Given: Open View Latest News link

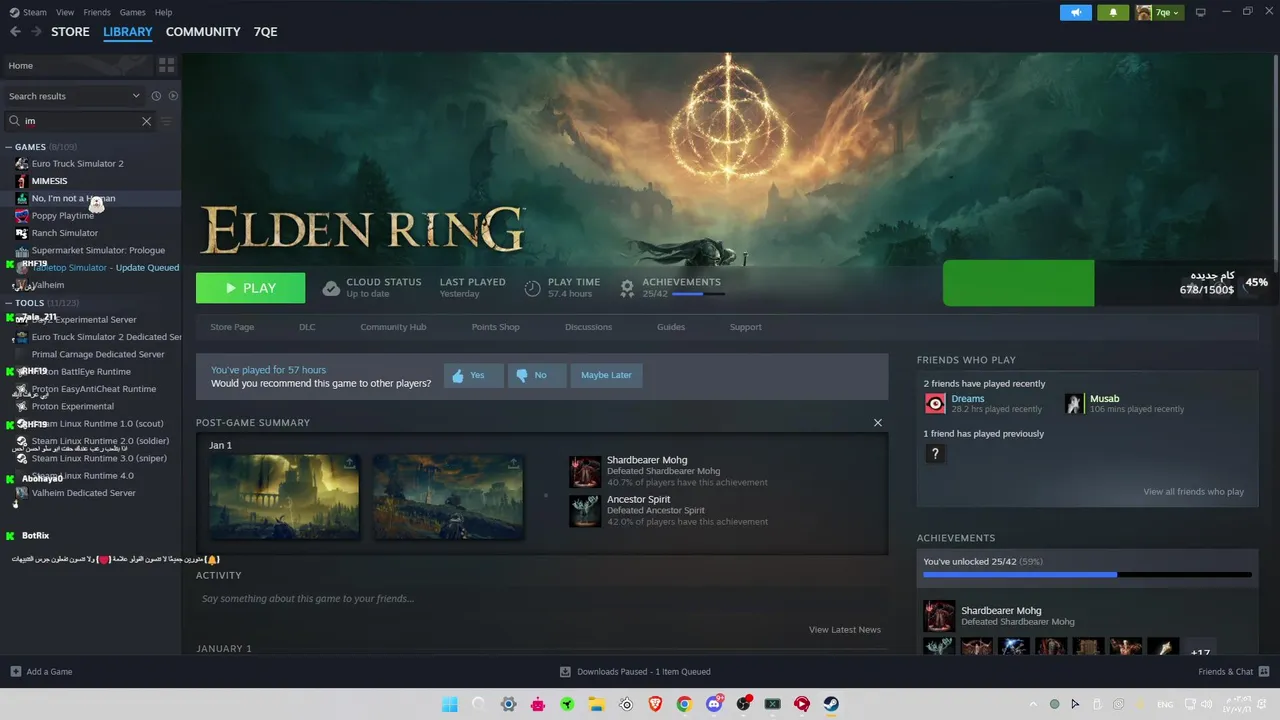Looking at the screenshot, I should click(x=845, y=630).
